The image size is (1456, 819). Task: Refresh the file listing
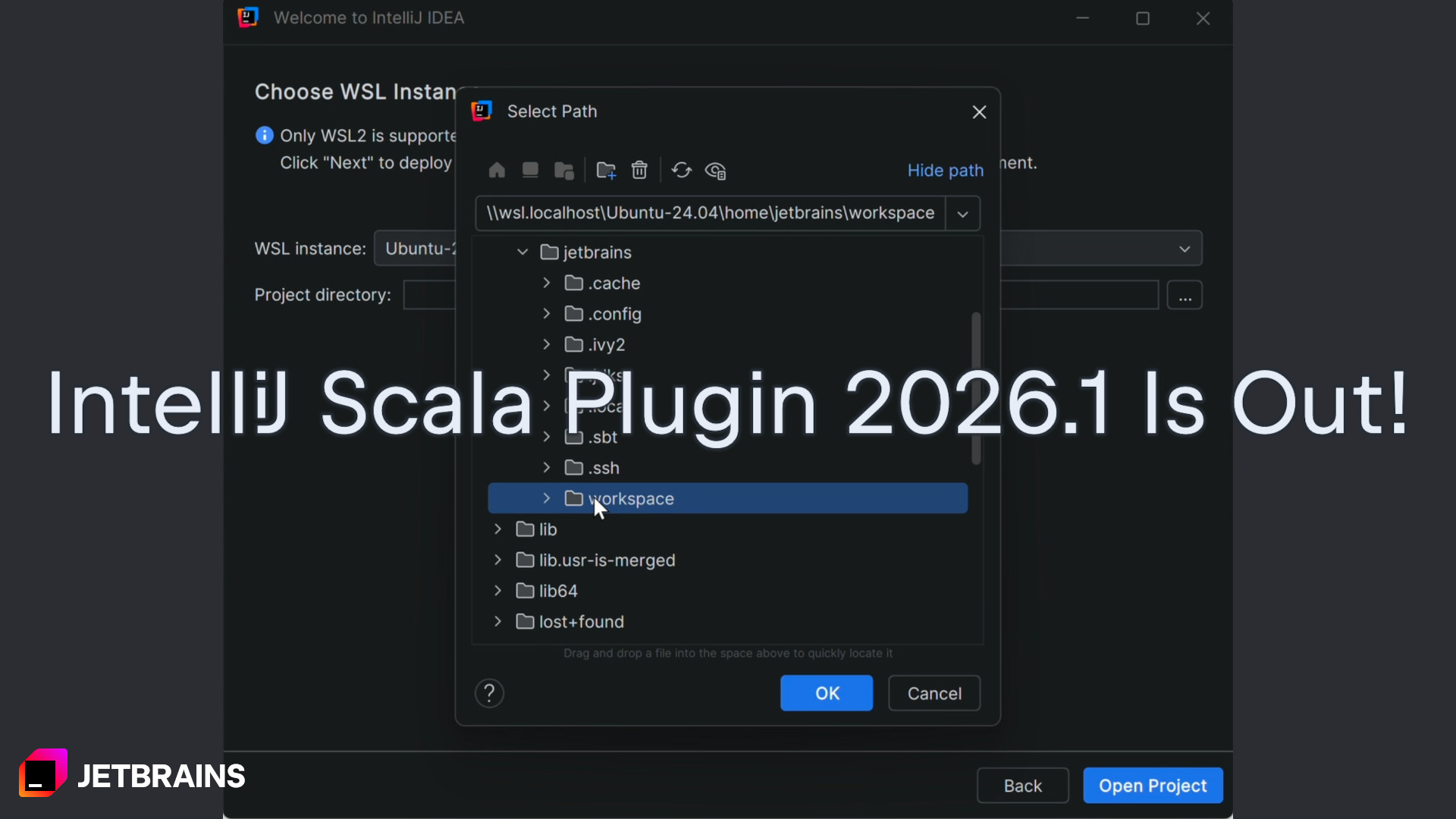(x=682, y=170)
